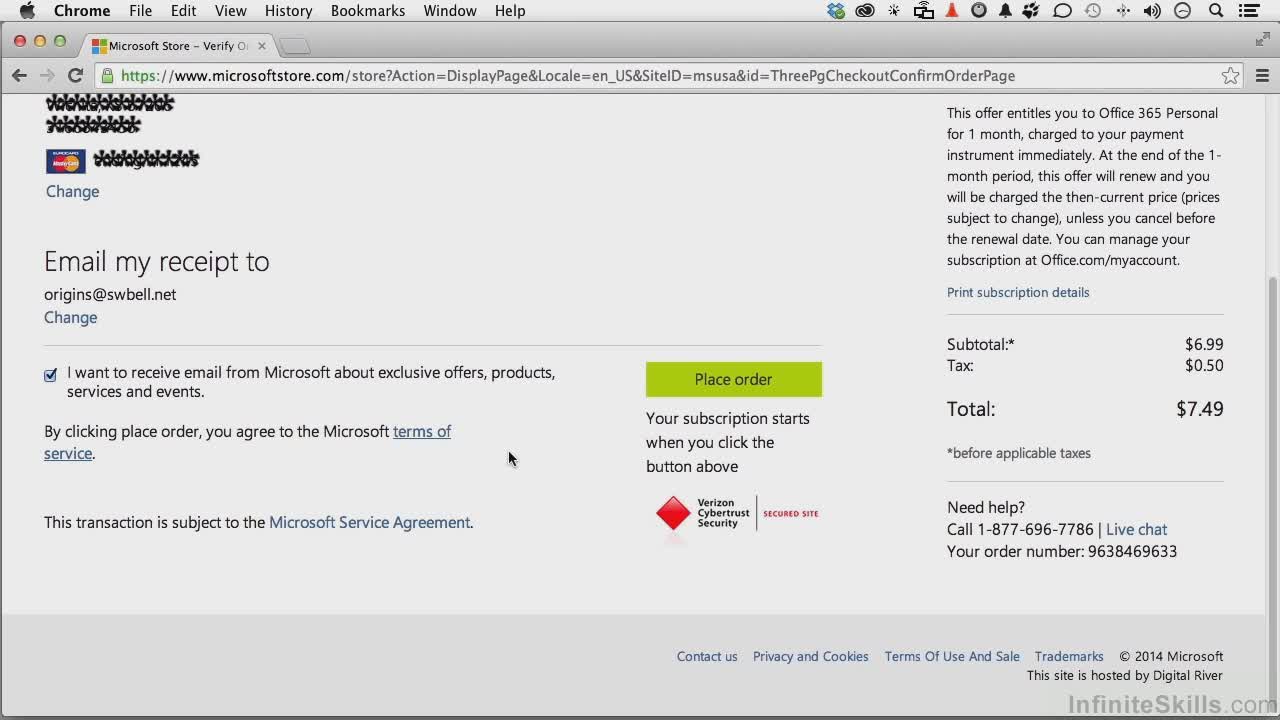Viewport: 1280px width, 720px height.
Task: Click the MasterCard card logo
Action: [x=66, y=161]
